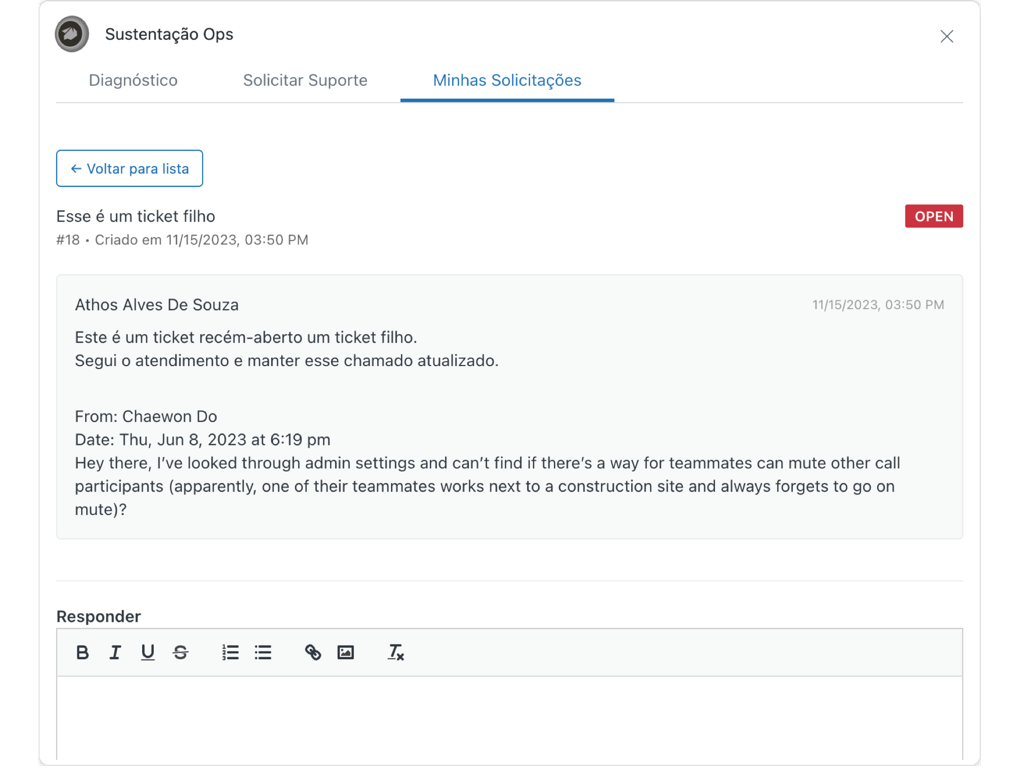The image size is (1024, 768).
Task: Apply italic formatting in reply editor
Action: coord(115,653)
